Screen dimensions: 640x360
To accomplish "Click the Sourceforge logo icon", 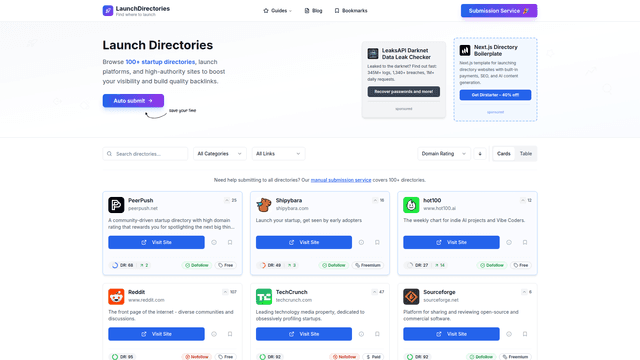I will 411,296.
